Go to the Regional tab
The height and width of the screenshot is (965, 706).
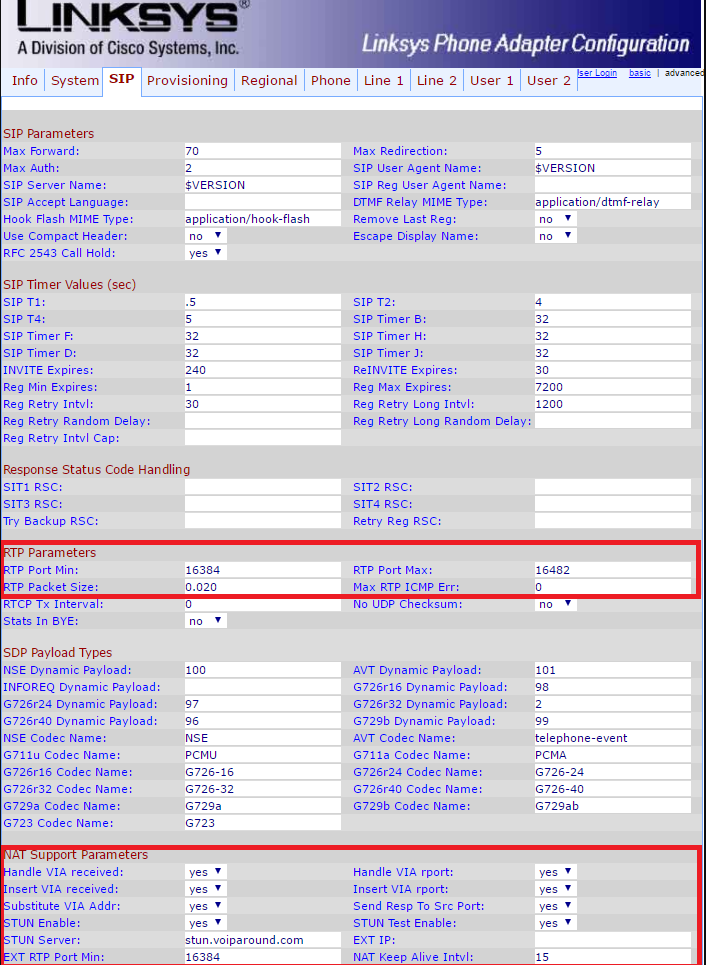click(269, 81)
